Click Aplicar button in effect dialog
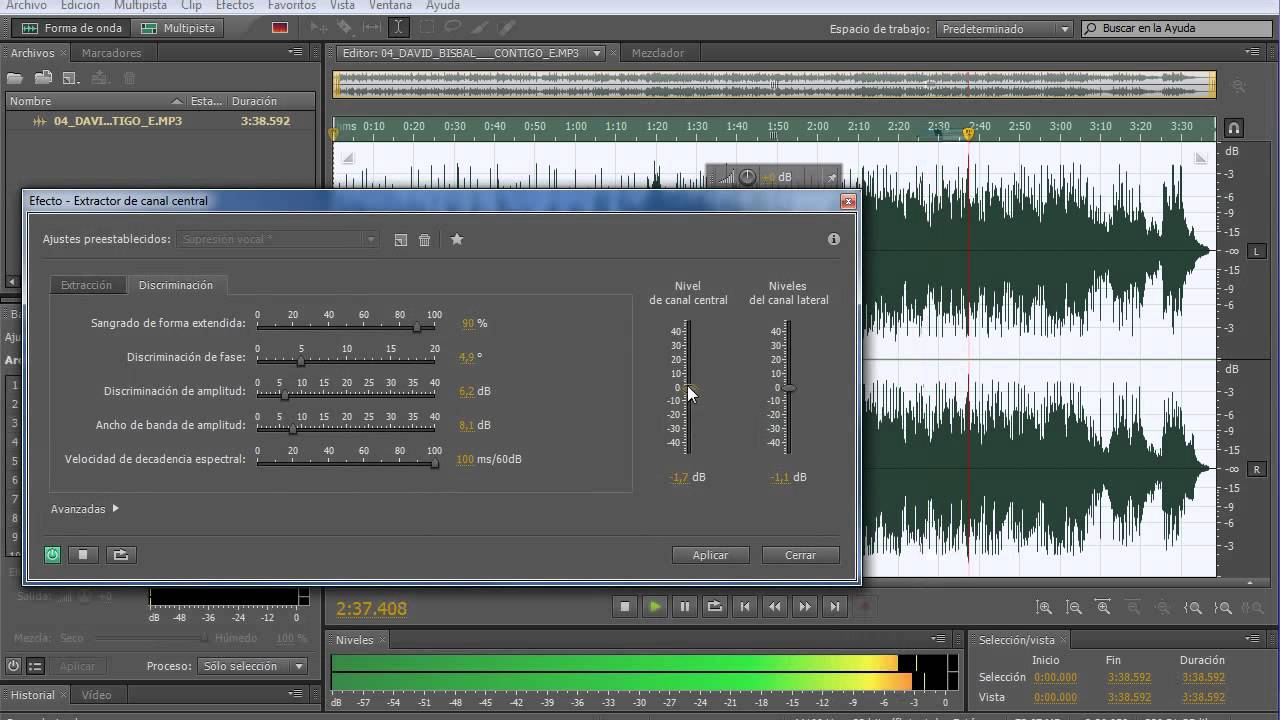Image resolution: width=1280 pixels, height=720 pixels. 711,555
